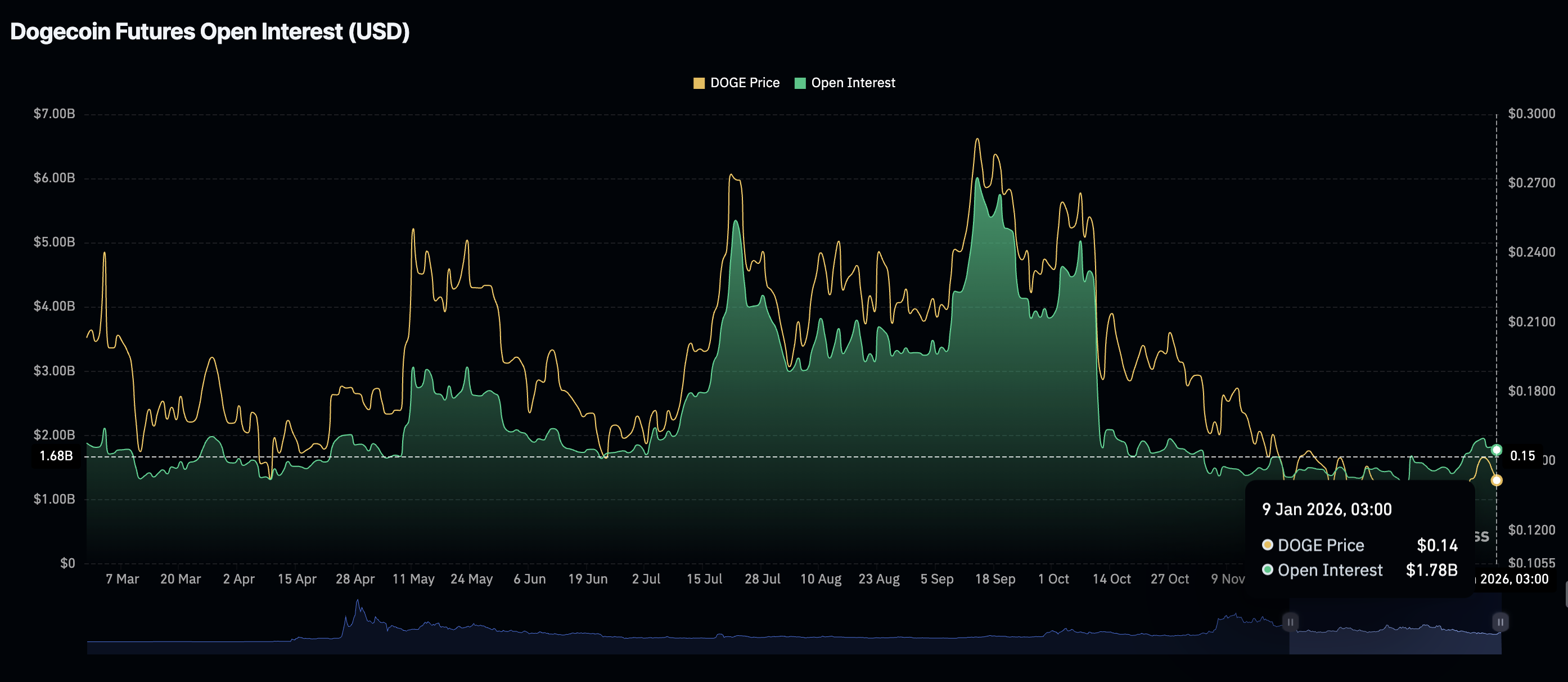
Task: Select the 1.68B axis value label
Action: 56,455
